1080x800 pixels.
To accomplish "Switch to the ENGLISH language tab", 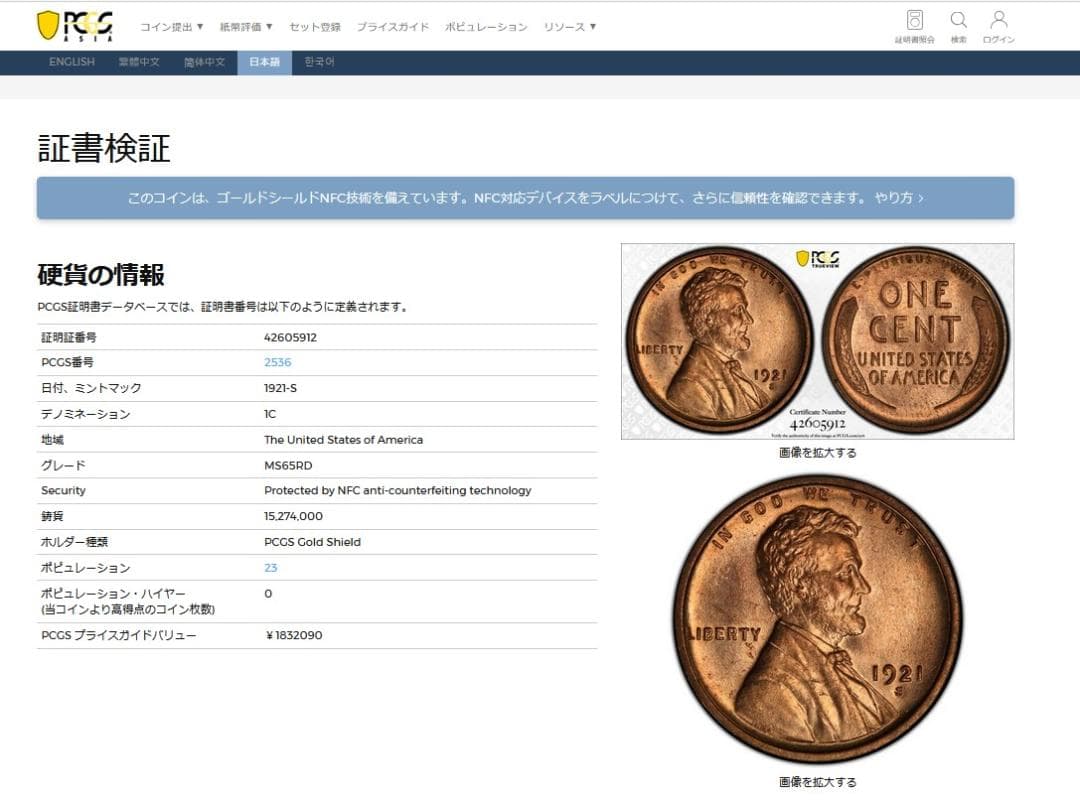I will click(71, 61).
